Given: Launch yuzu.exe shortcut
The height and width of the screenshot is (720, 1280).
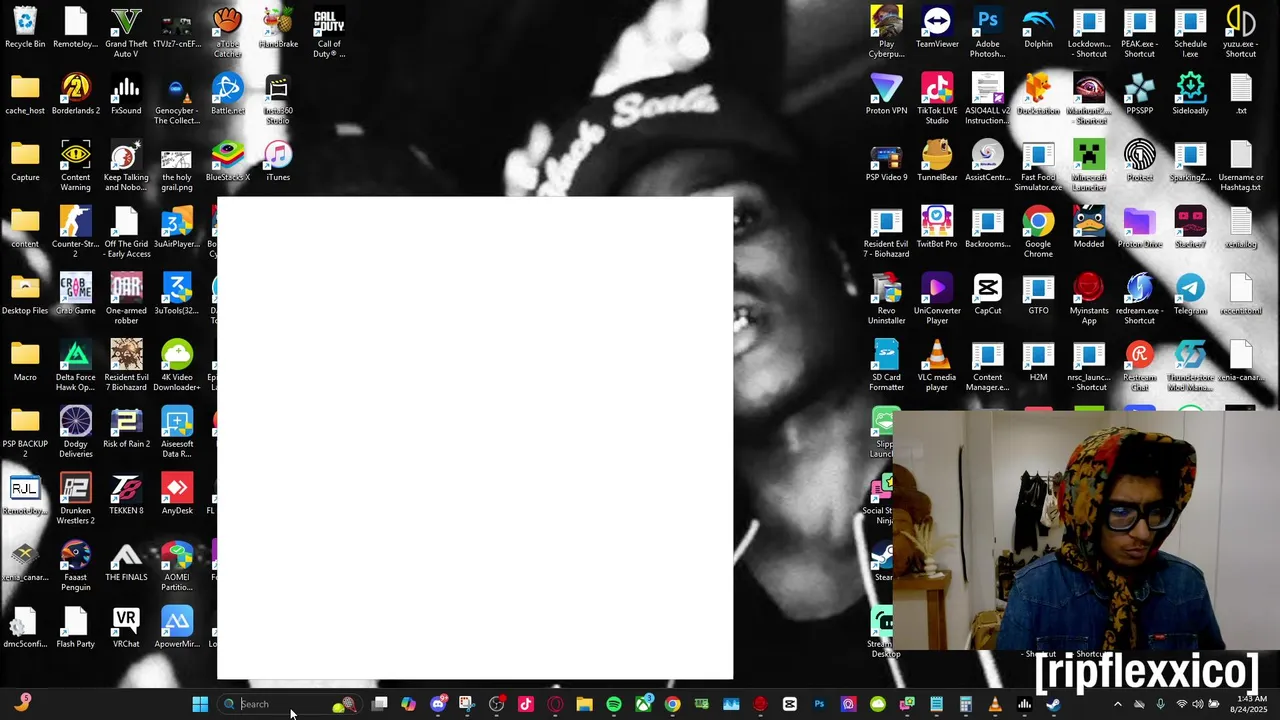Looking at the screenshot, I should pos(1241,32).
